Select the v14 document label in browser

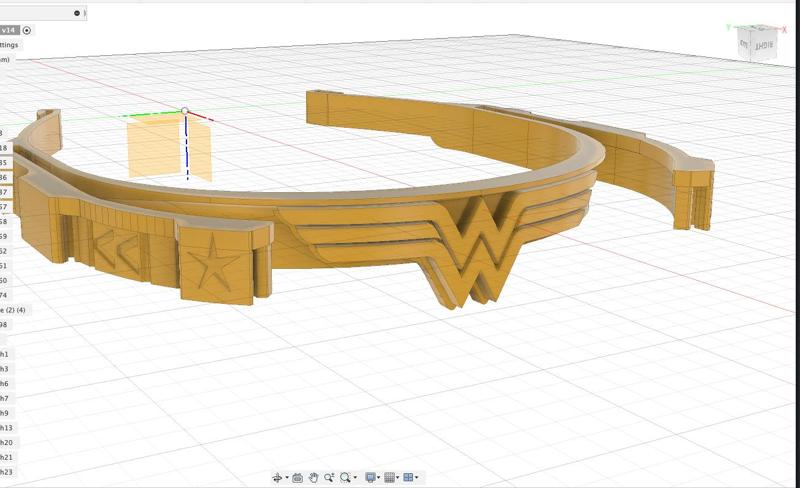coord(9,31)
